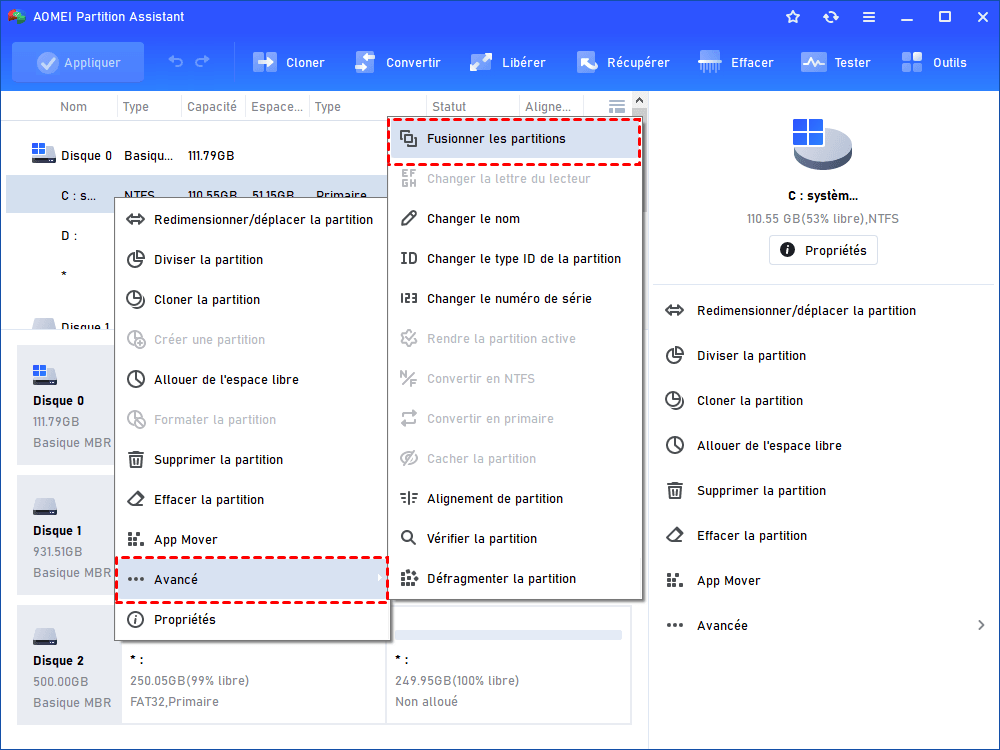The width and height of the screenshot is (1000, 750).
Task: Select the 250.05GB FAT32 partition block
Action: (253, 681)
